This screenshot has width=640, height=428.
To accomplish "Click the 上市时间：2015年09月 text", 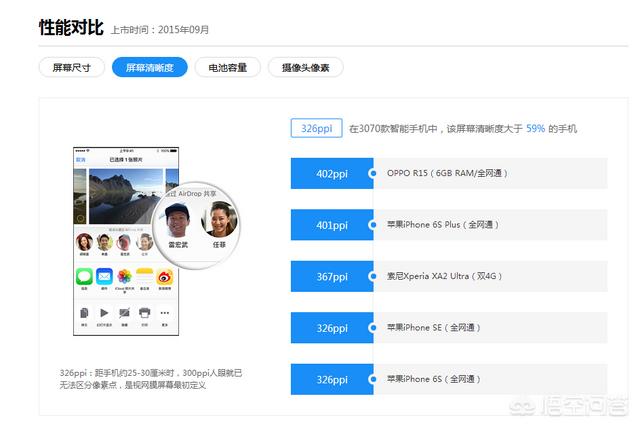I will pyautogui.click(x=160, y=30).
